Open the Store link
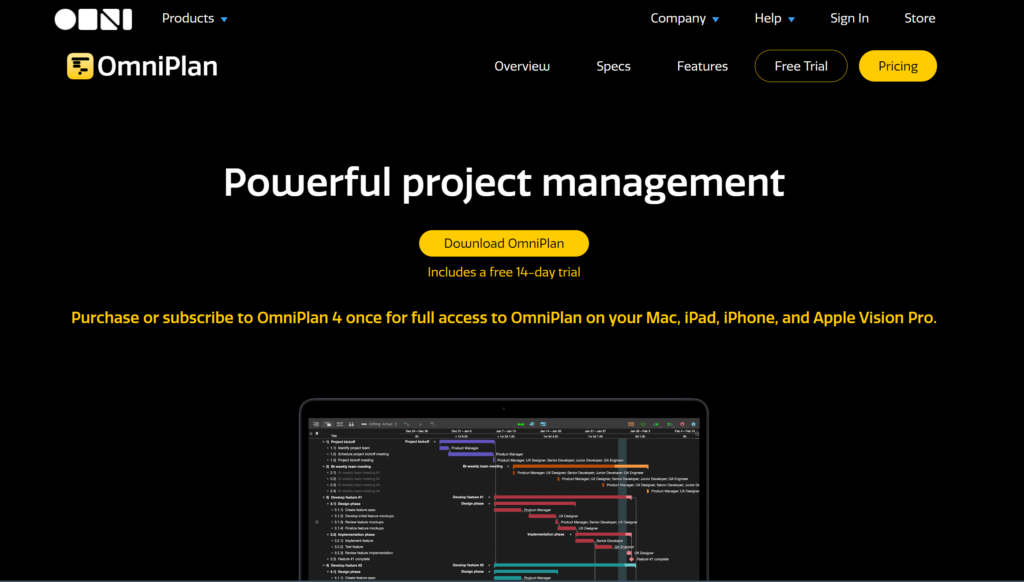Viewport: 1024px width, 582px height. tap(920, 18)
